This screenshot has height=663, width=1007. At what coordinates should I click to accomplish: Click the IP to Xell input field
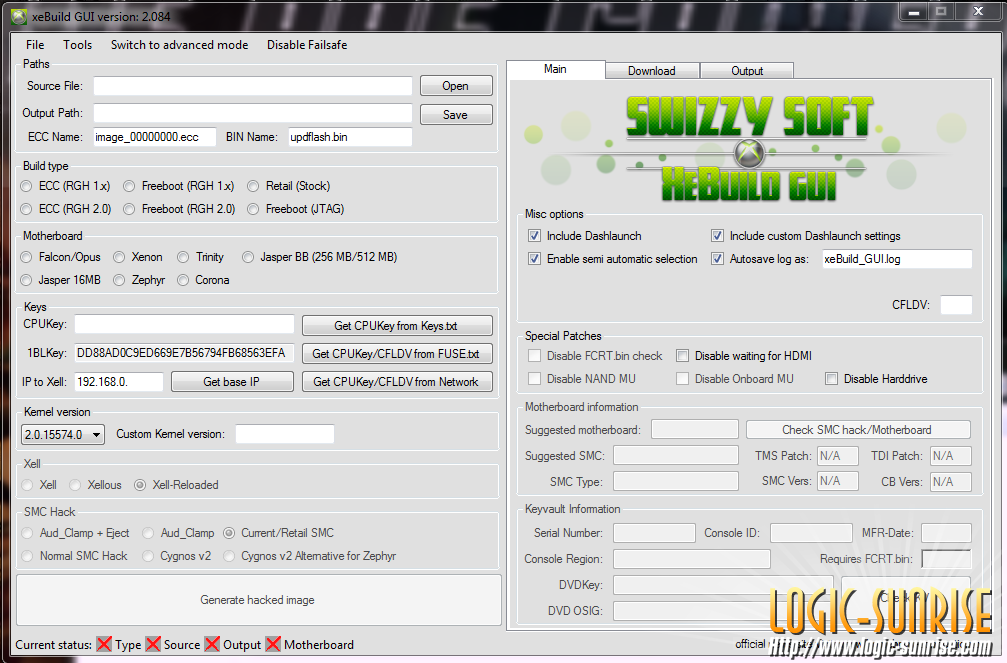tap(119, 382)
